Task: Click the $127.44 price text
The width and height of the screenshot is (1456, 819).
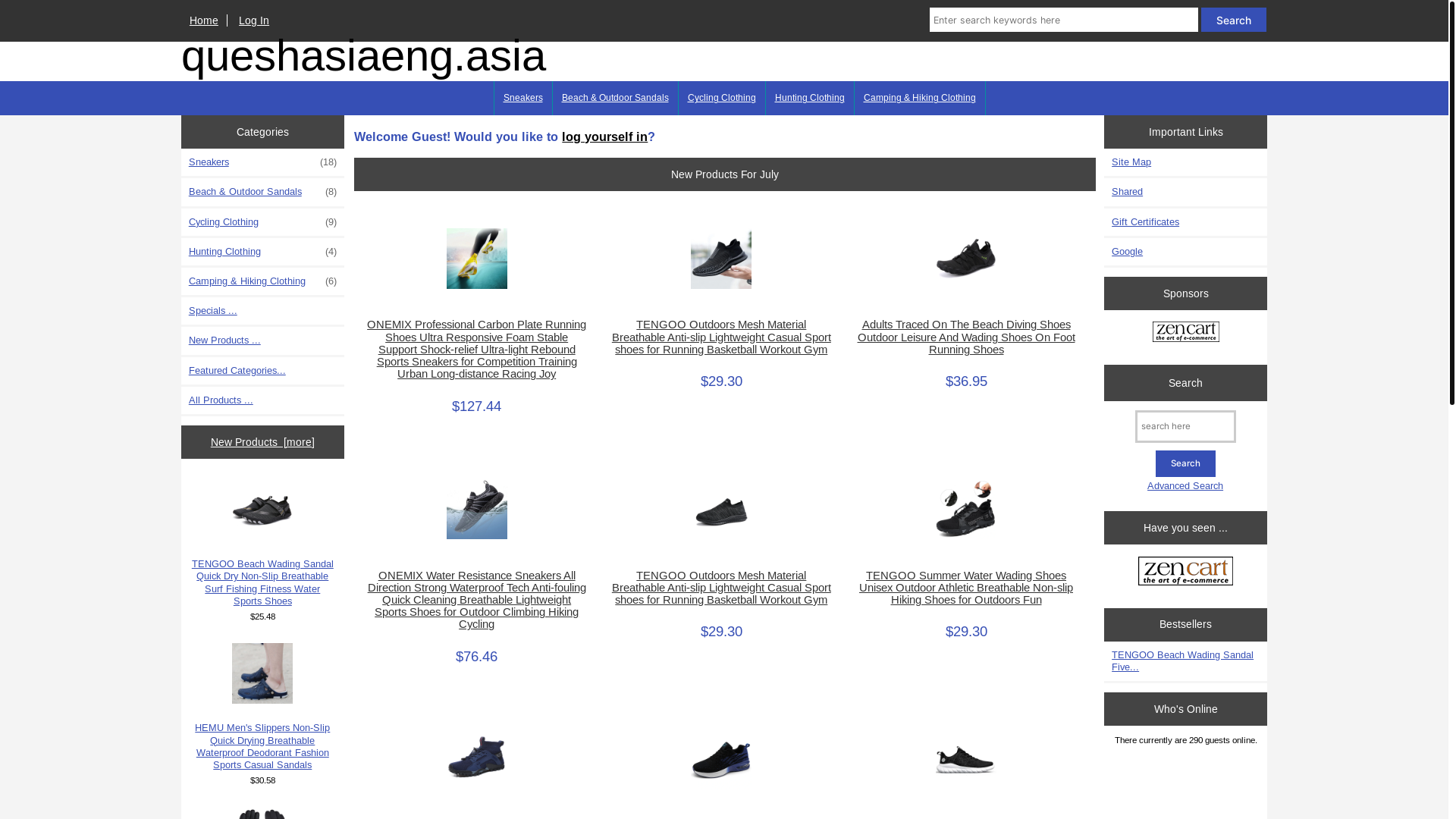Action: [x=476, y=406]
